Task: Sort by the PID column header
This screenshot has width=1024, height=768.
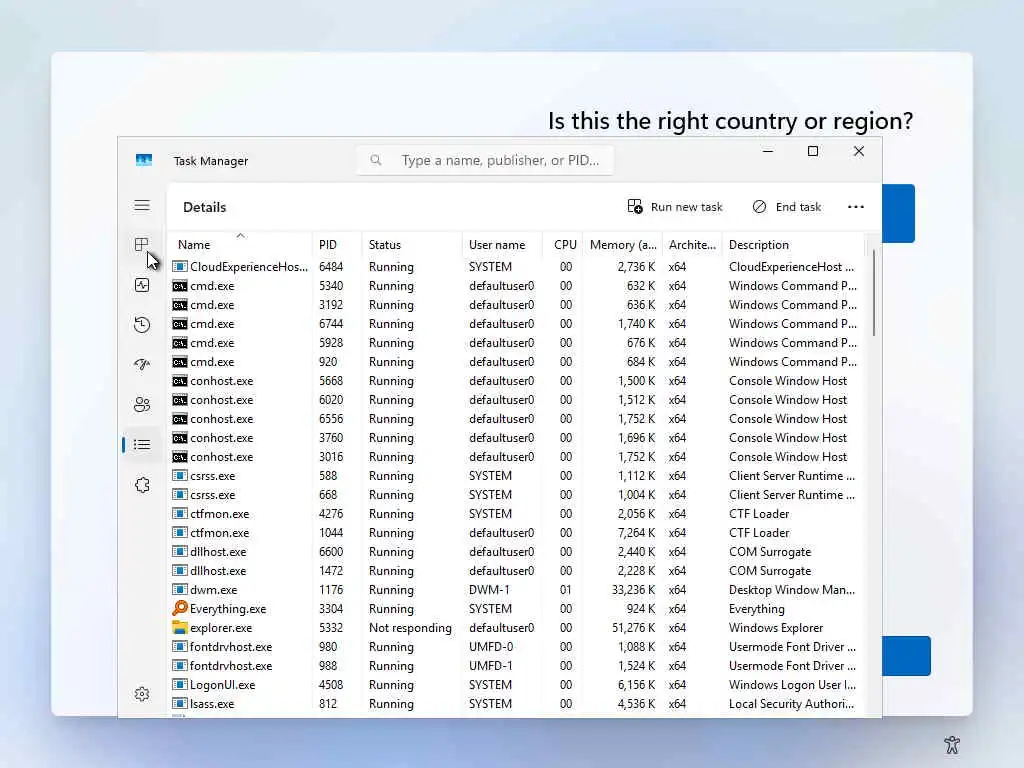Action: tap(337, 245)
